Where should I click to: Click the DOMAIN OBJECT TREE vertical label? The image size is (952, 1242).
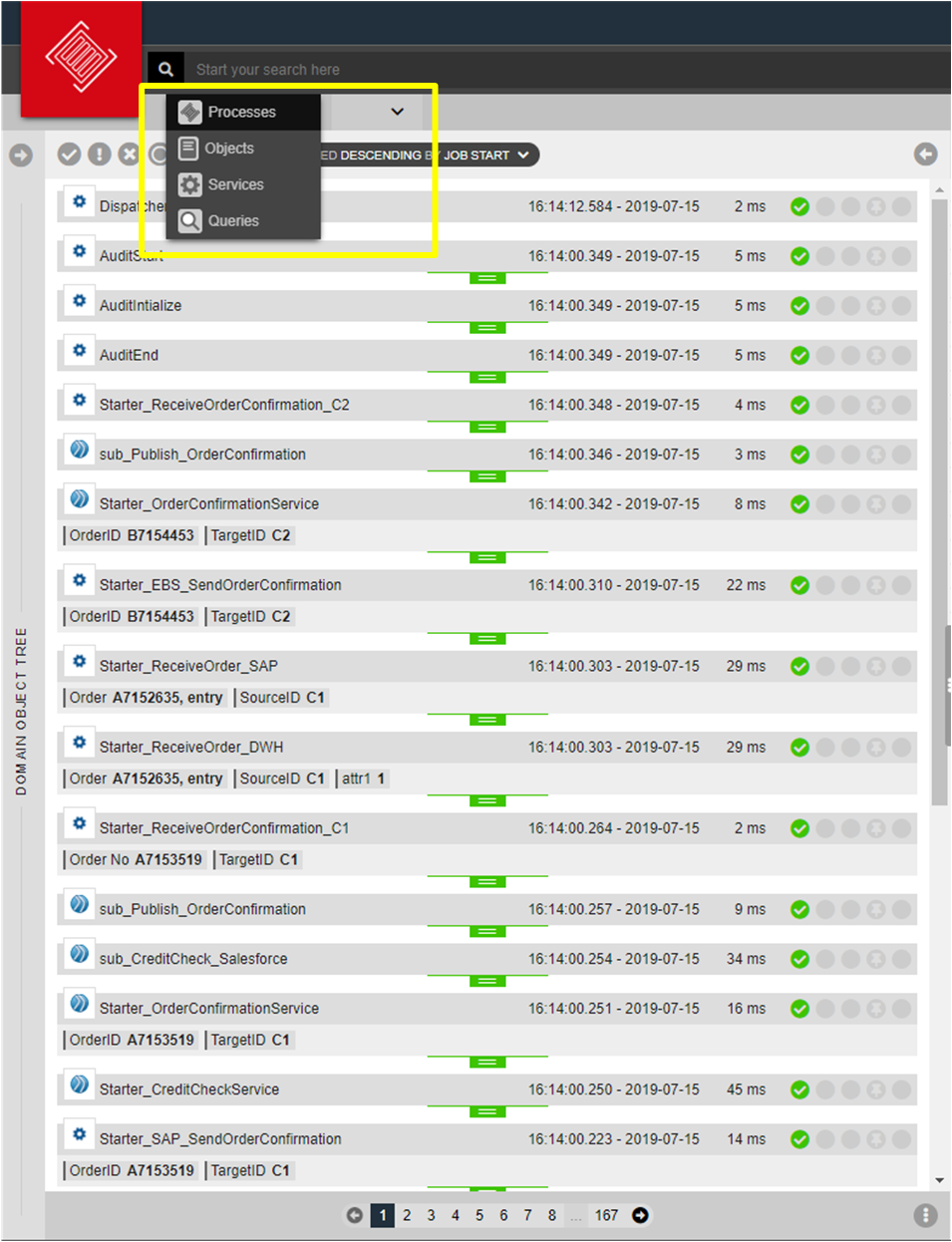tap(21, 711)
